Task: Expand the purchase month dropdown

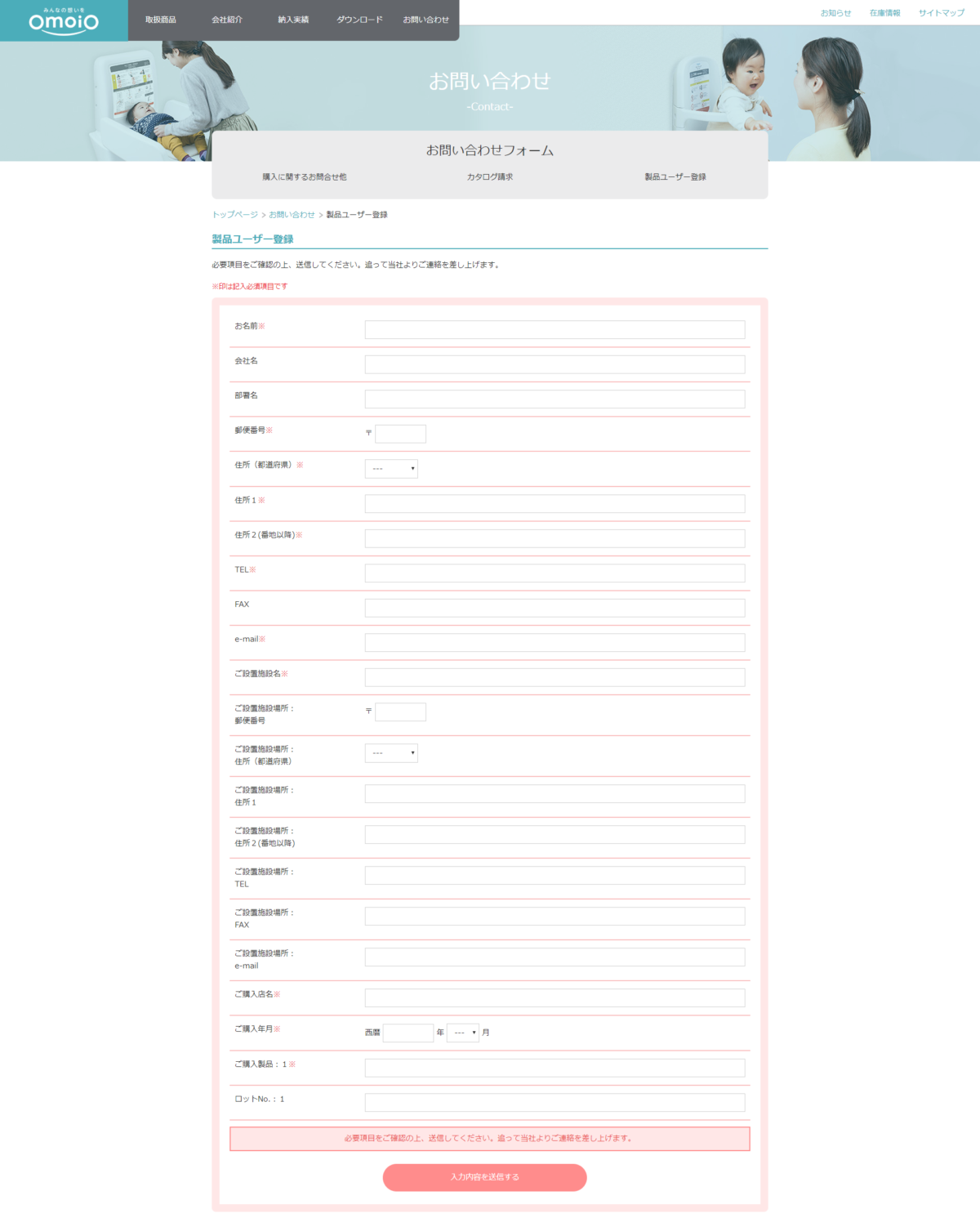Action: 463,1033
